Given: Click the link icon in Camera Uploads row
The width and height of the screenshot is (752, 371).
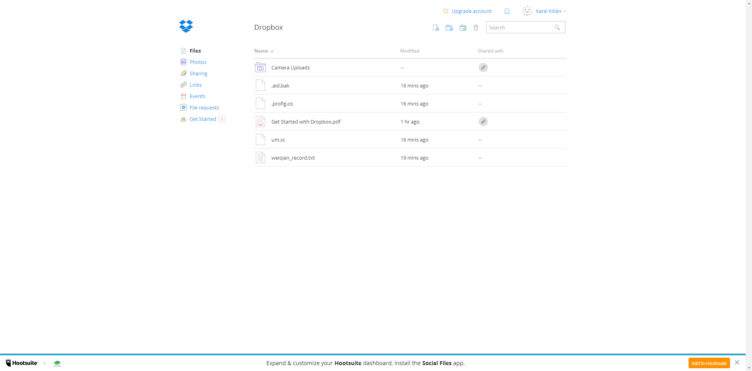Looking at the screenshot, I should click(x=483, y=68).
